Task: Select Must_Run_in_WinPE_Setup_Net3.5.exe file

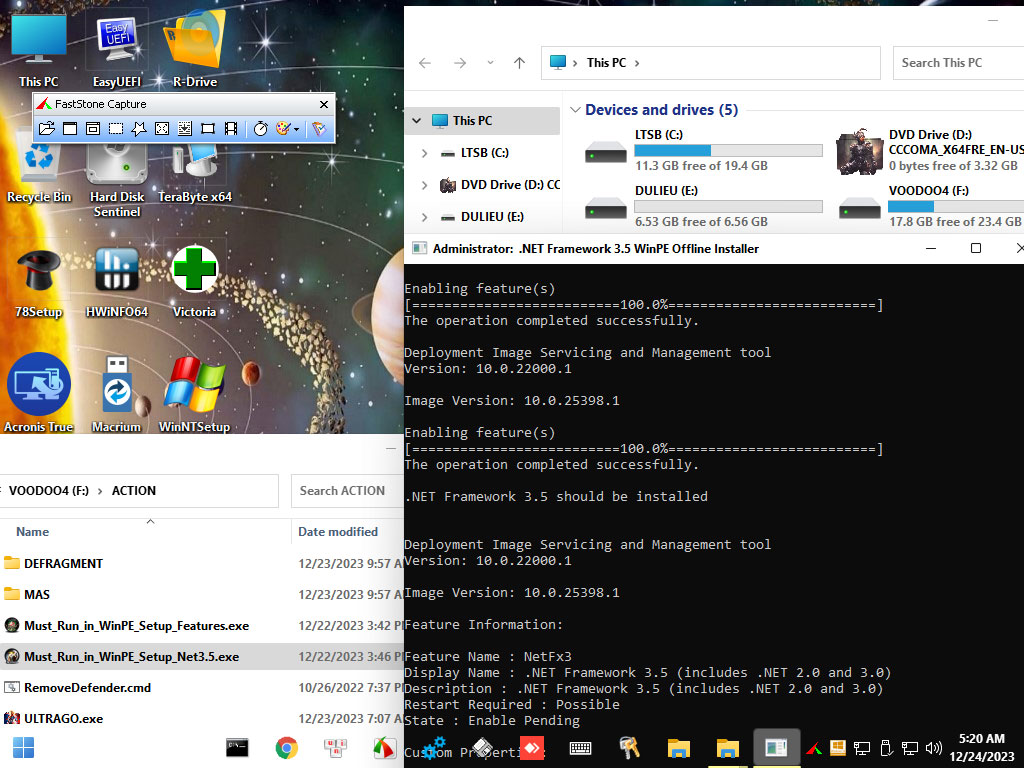Action: coord(202,656)
